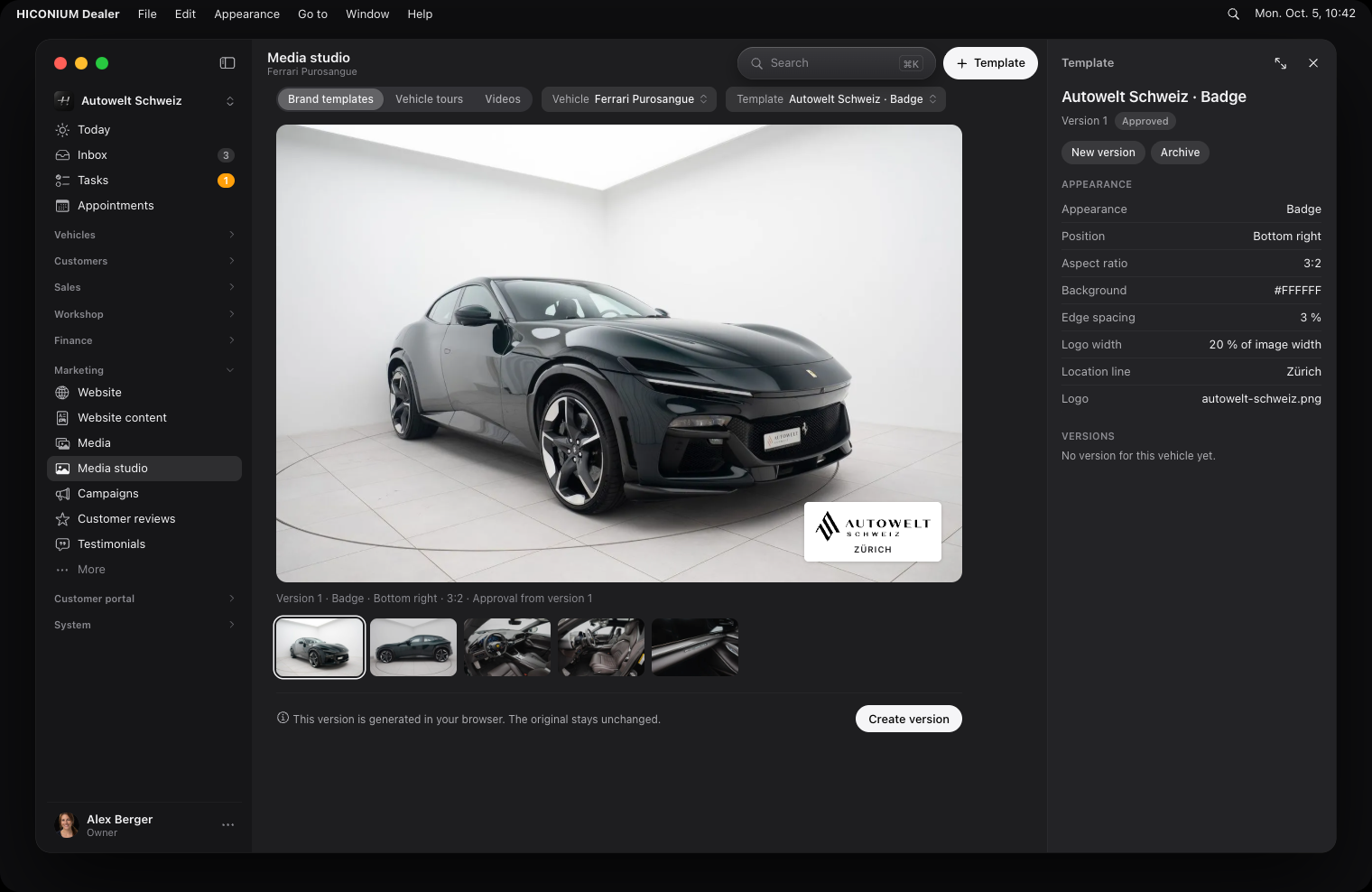Switch to the Vehicle tours tab
The image size is (1372, 892).
click(x=429, y=99)
